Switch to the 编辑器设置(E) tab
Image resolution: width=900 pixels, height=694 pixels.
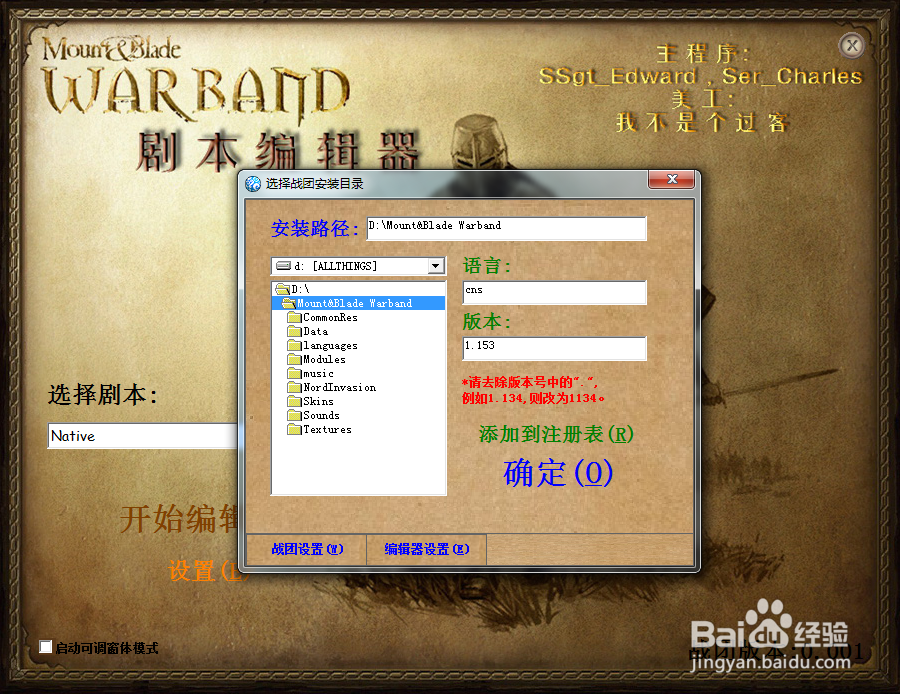pyautogui.click(x=427, y=549)
